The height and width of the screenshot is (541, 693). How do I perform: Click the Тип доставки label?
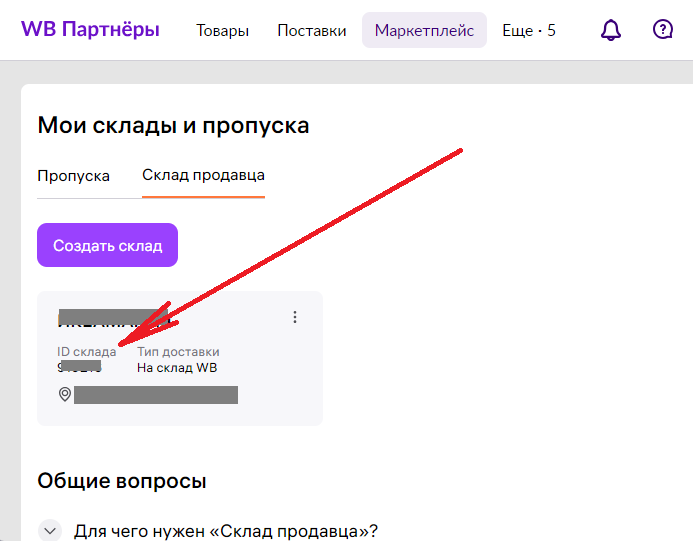point(178,352)
